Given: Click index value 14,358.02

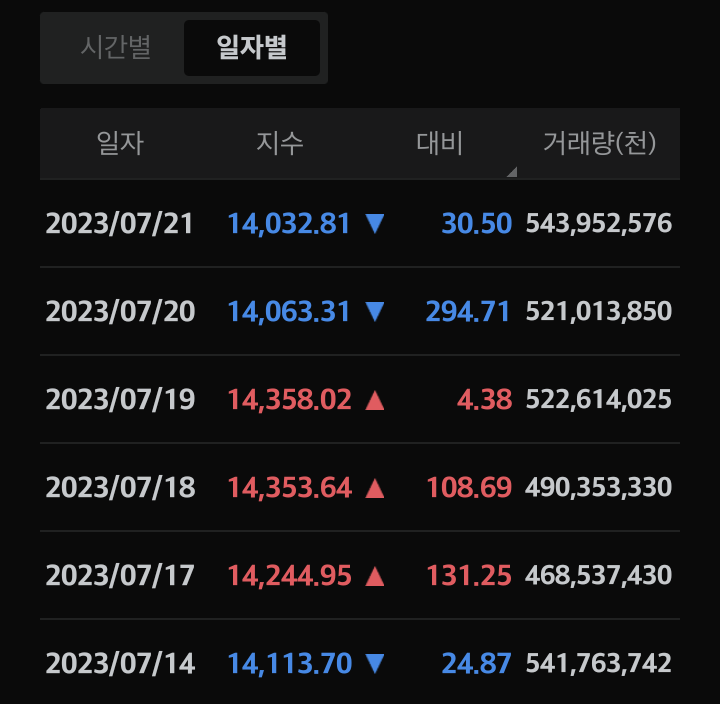Looking at the screenshot, I should point(289,400).
